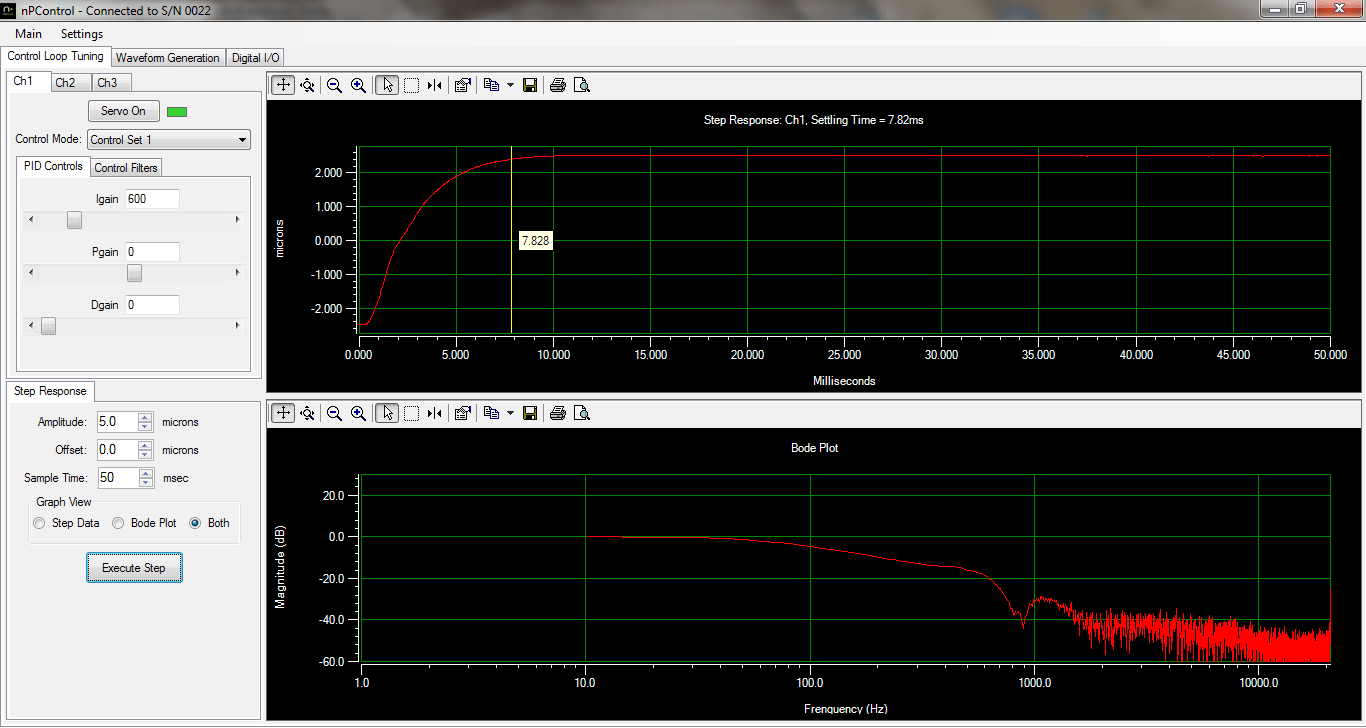Select the zoom axes tool in the Bode plot toolbar
The image size is (1366, 728).
308,412
